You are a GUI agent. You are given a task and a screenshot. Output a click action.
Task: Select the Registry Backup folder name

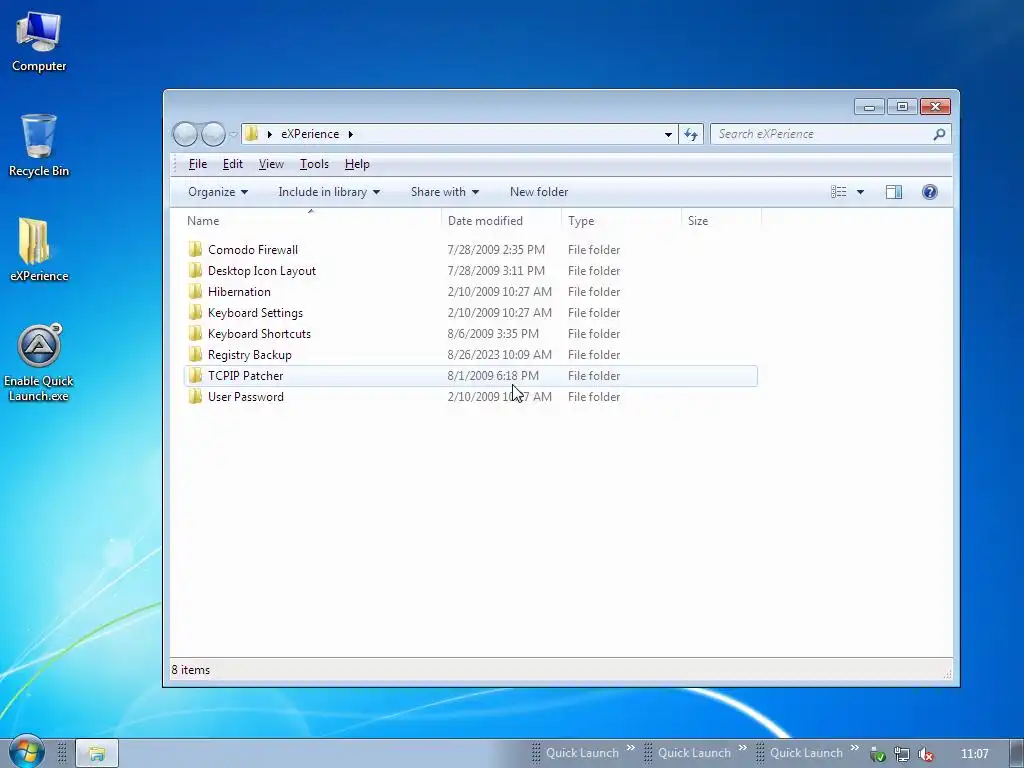click(249, 355)
